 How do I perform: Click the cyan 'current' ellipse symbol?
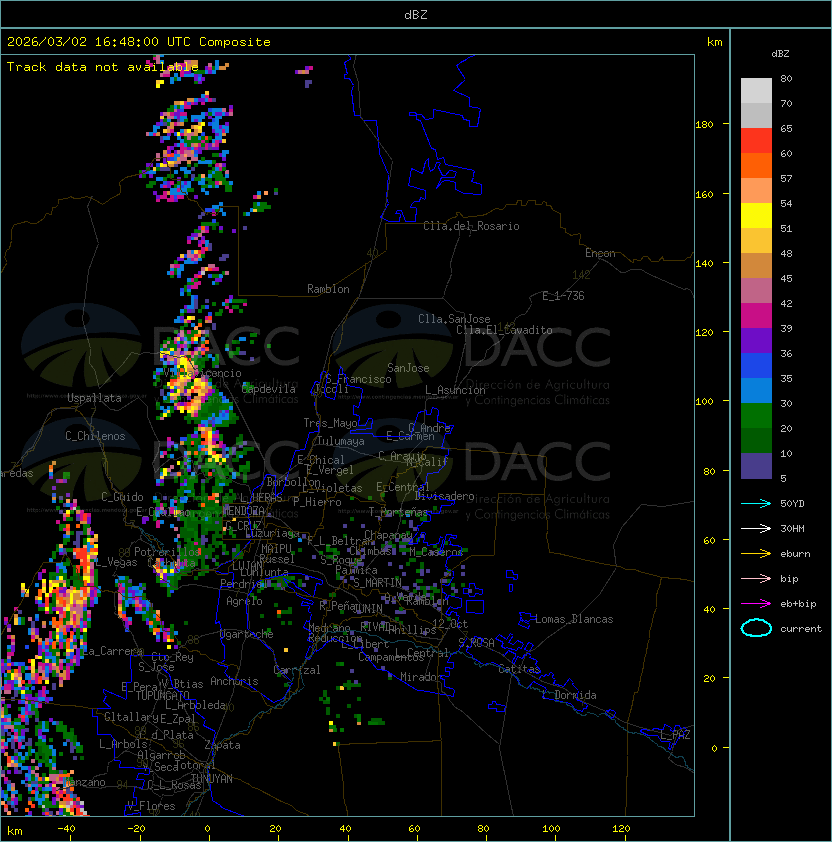756,628
